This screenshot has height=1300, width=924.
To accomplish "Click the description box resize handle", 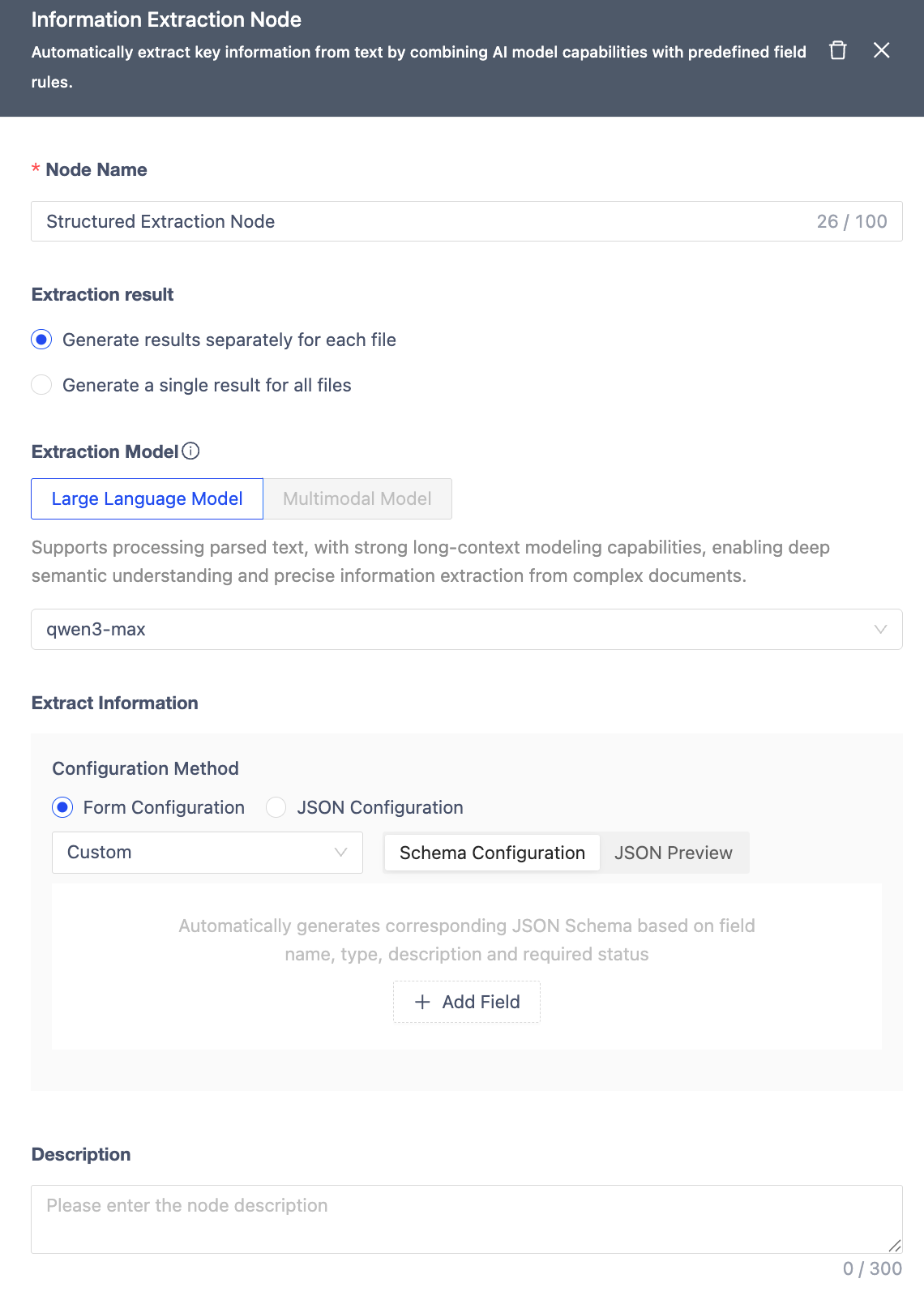I will click(x=895, y=1246).
